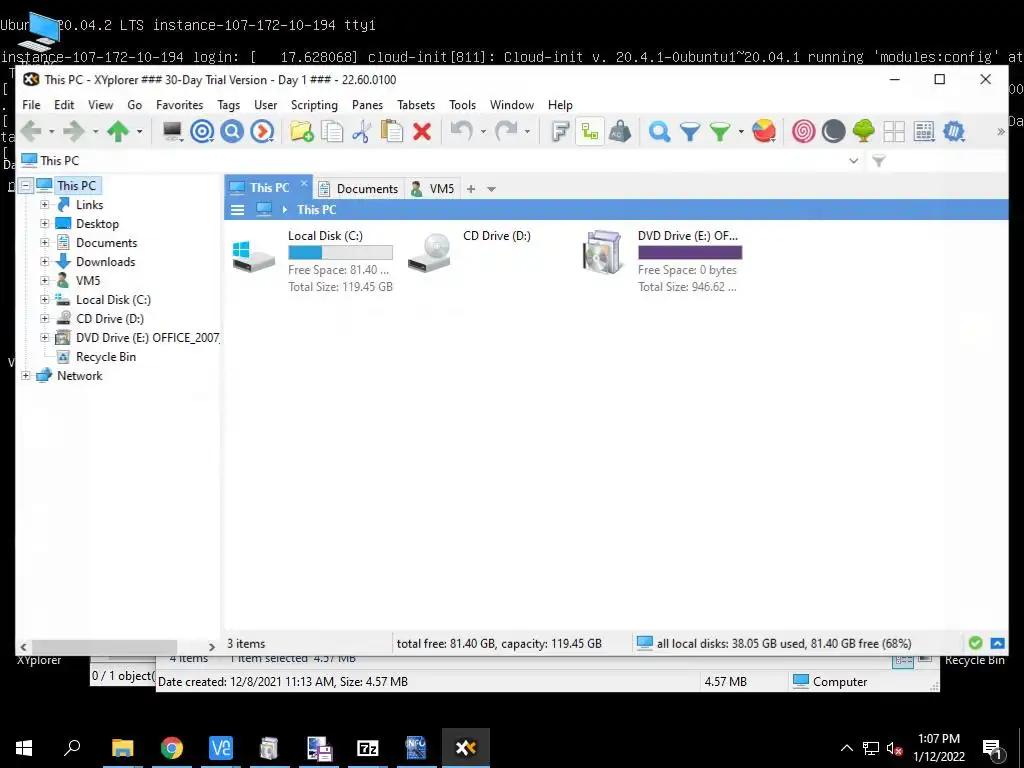Screen dimensions: 1024x768
Task: Open the Panes menu
Action: coord(367,104)
